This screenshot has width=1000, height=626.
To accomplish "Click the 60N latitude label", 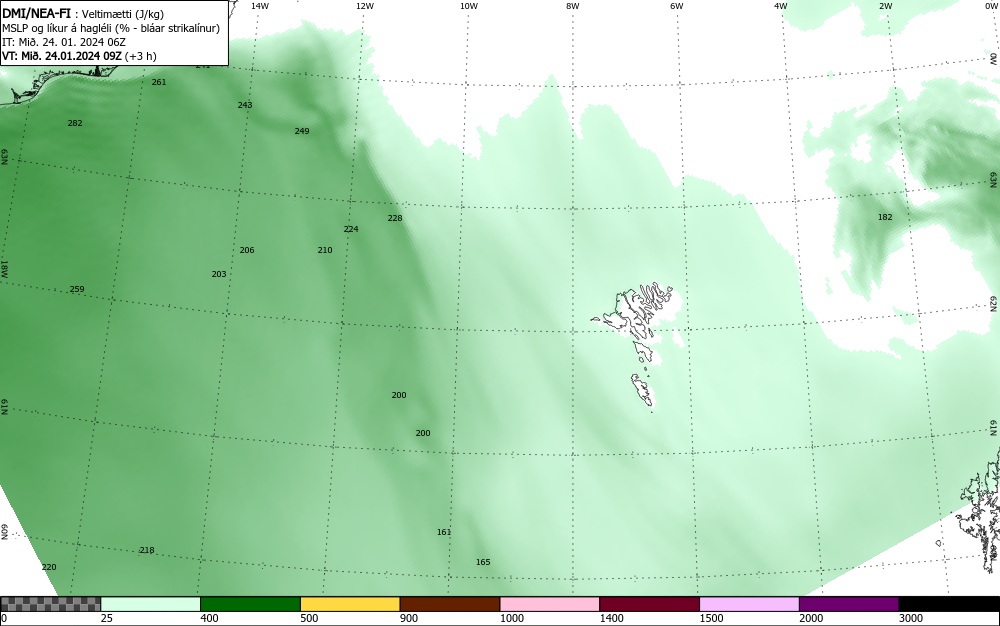I will tap(4, 532).
